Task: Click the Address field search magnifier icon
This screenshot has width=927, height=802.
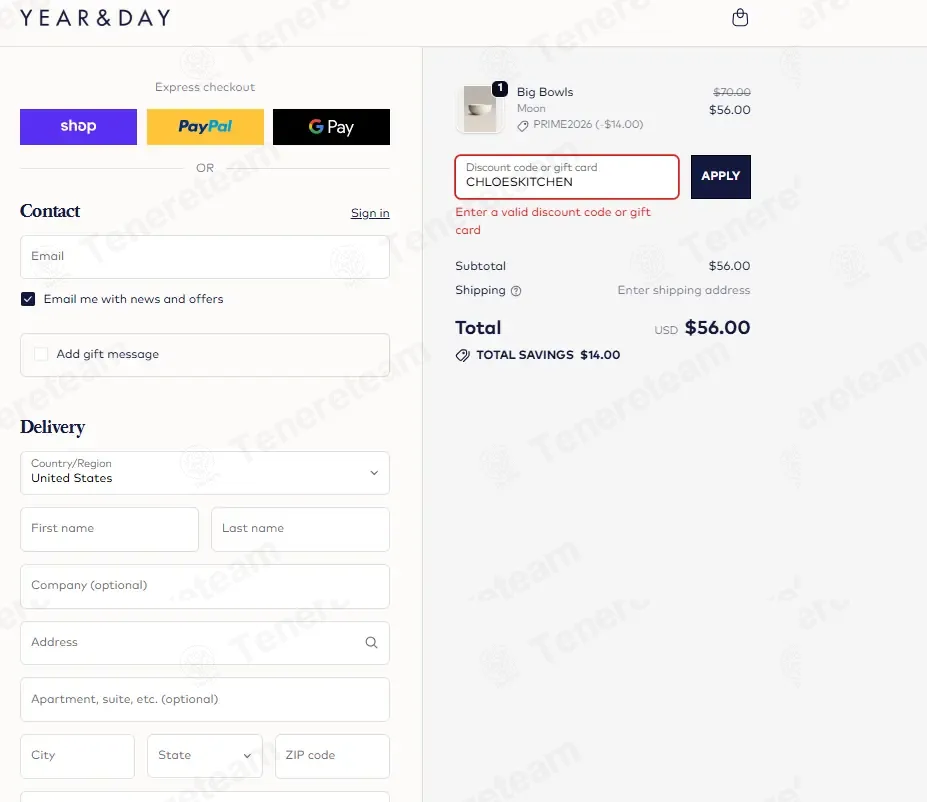Action: tap(371, 642)
